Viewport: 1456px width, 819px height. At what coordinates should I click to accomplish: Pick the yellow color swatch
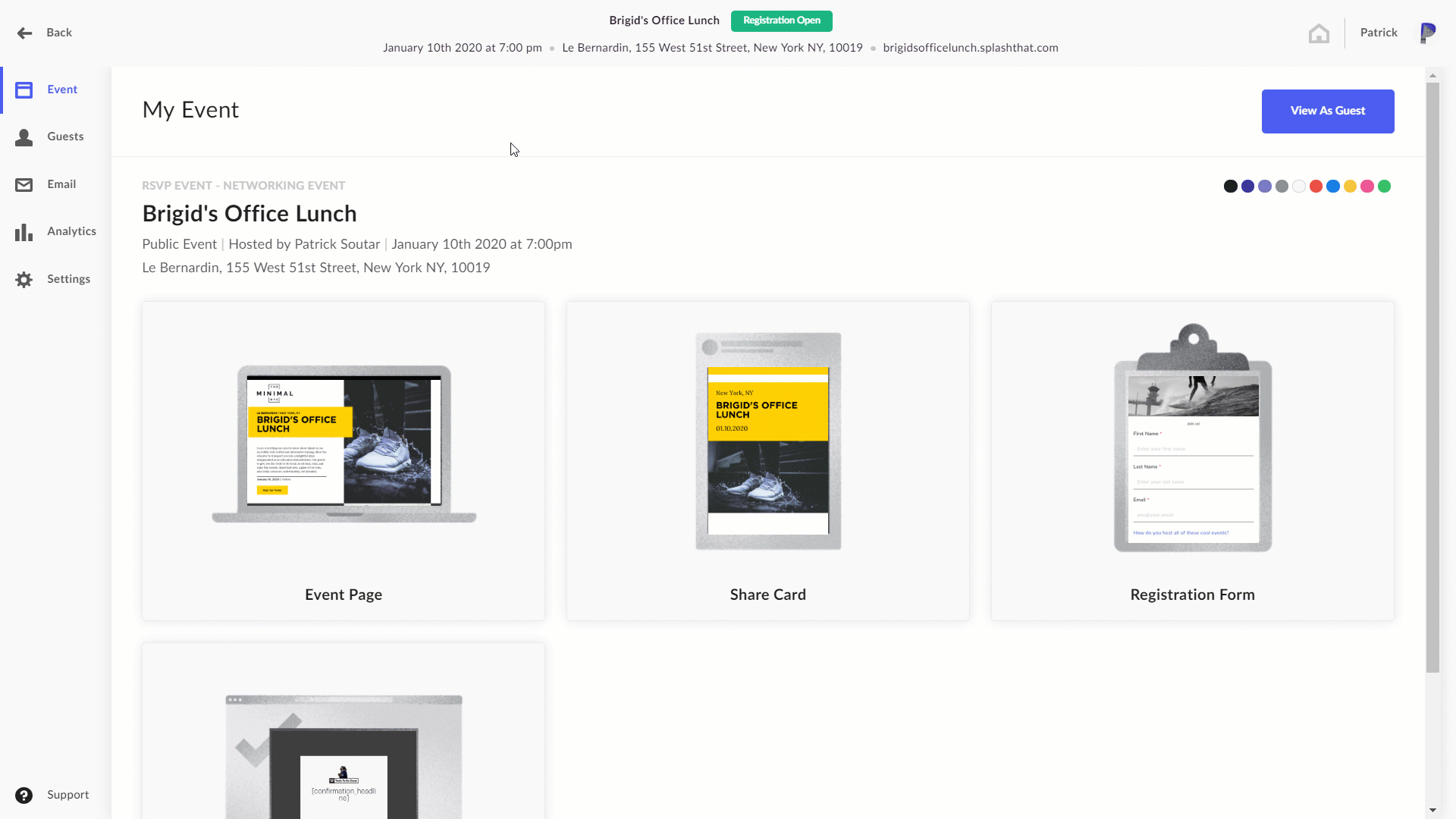coord(1350,187)
